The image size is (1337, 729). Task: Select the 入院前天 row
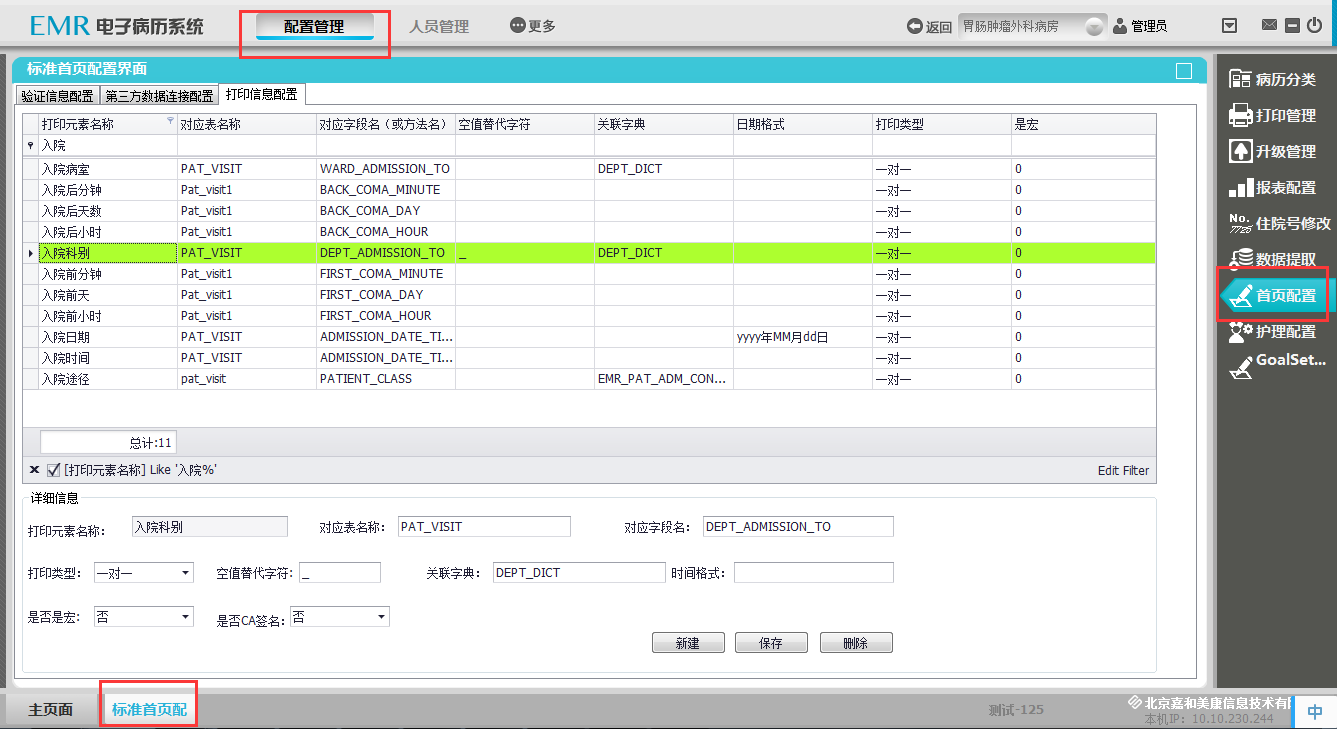(x=589, y=295)
